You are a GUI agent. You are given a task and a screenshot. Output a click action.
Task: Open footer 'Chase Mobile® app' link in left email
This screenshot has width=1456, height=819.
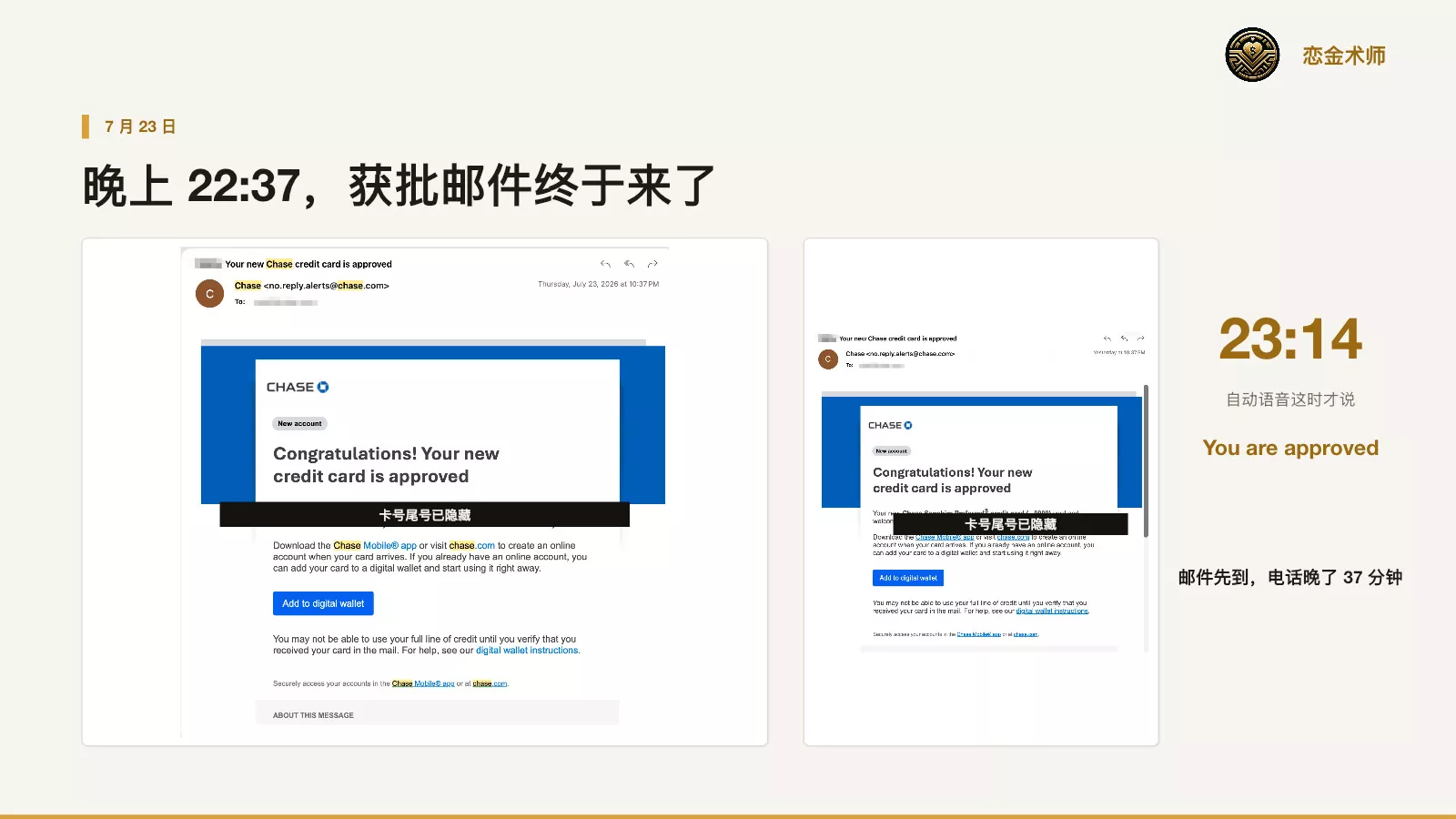tap(423, 683)
